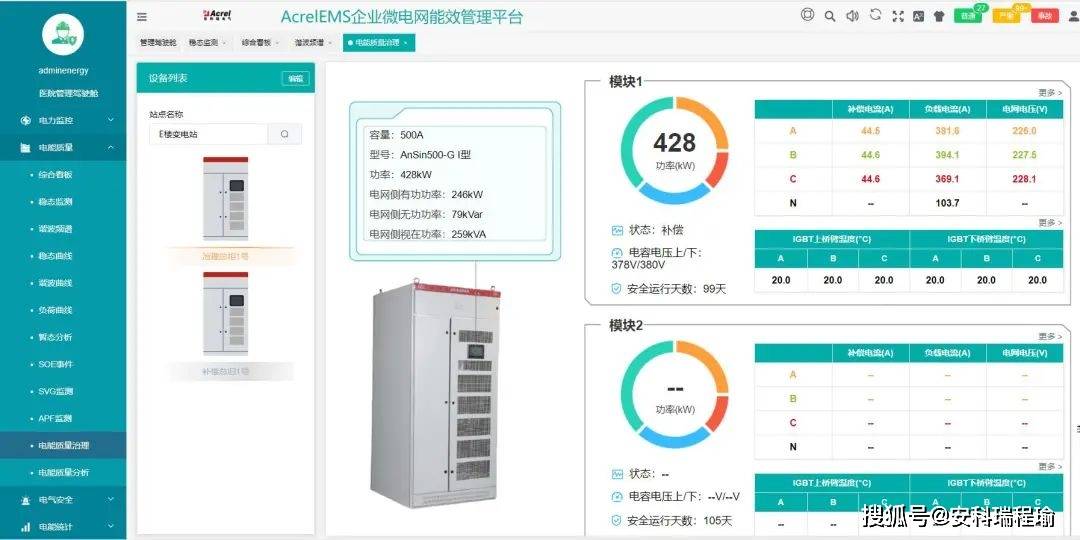Viewport: 1080px width, 540px height.
Task: Enter fullscreen with the expand arrows icon
Action: coord(897,16)
